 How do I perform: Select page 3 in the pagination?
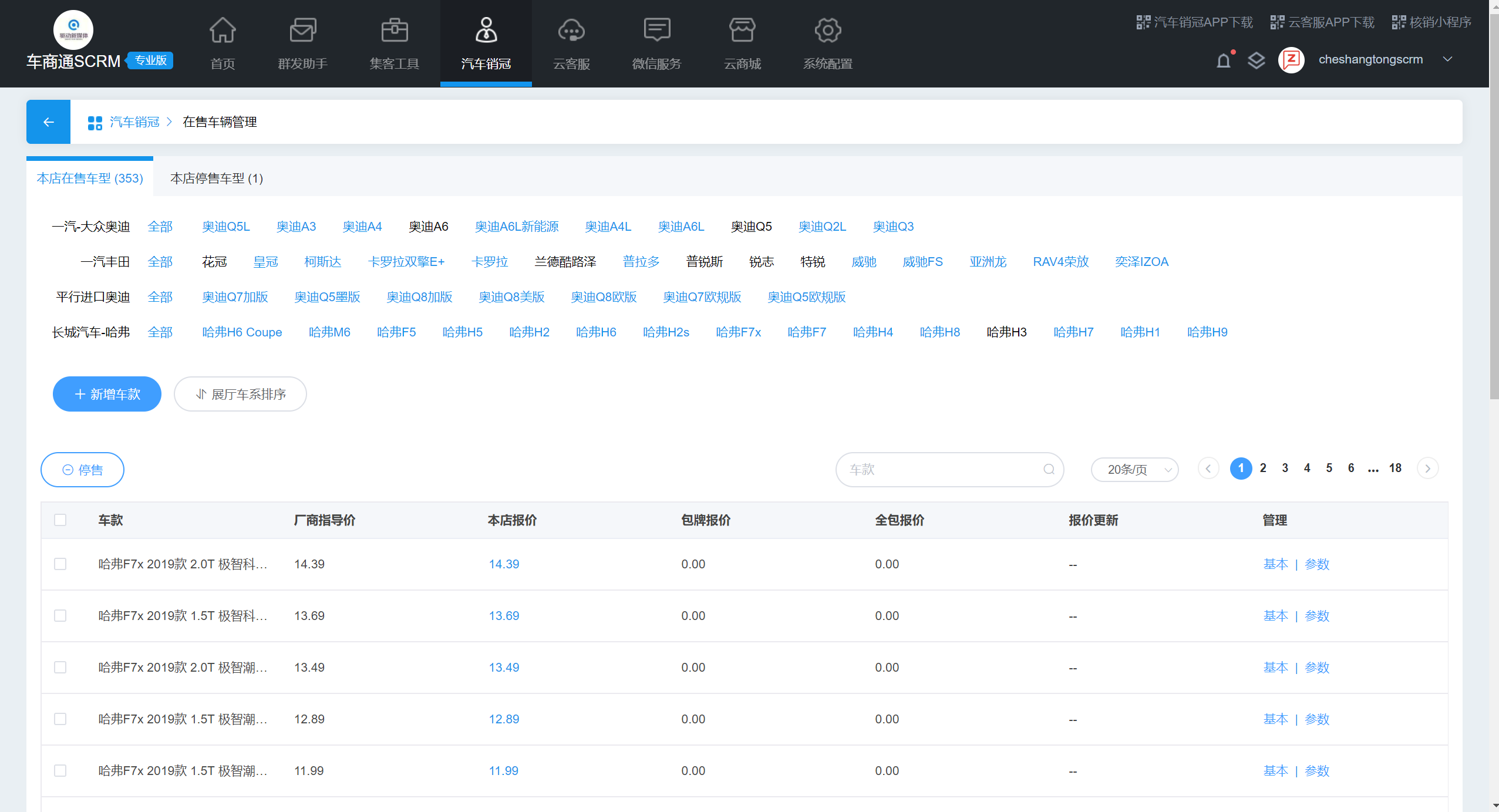click(1285, 468)
